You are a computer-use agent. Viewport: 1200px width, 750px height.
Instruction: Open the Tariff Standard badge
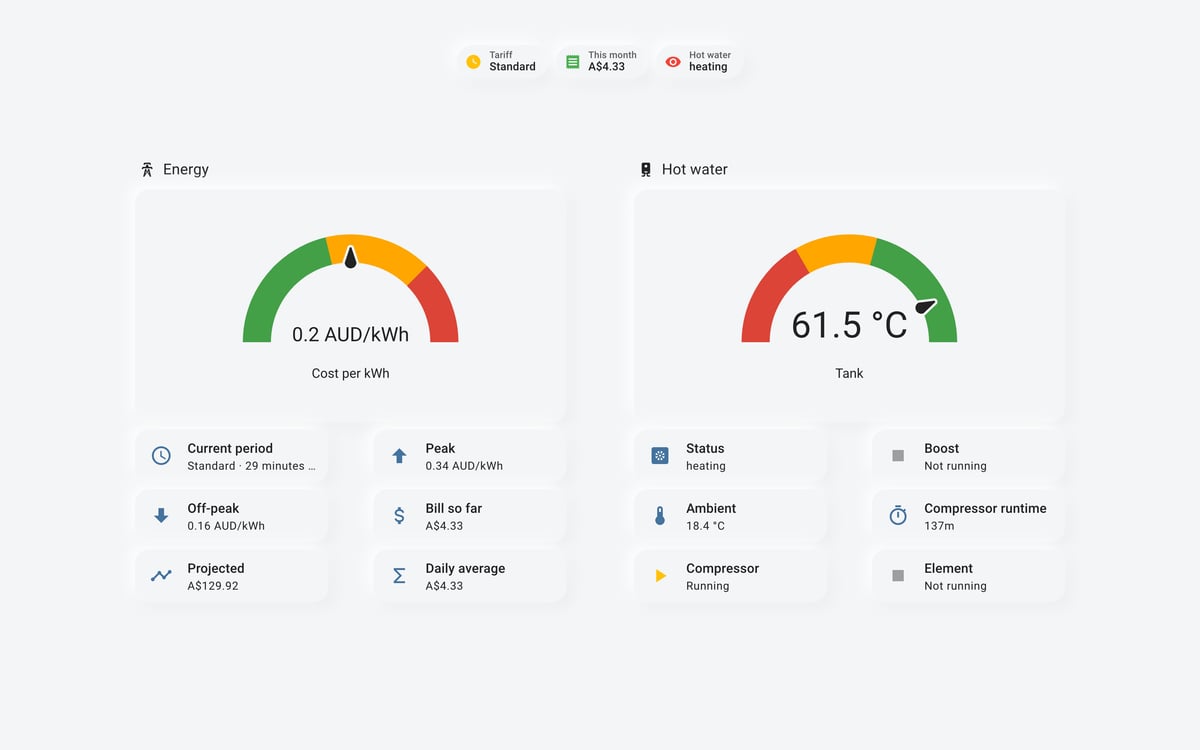(x=501, y=62)
